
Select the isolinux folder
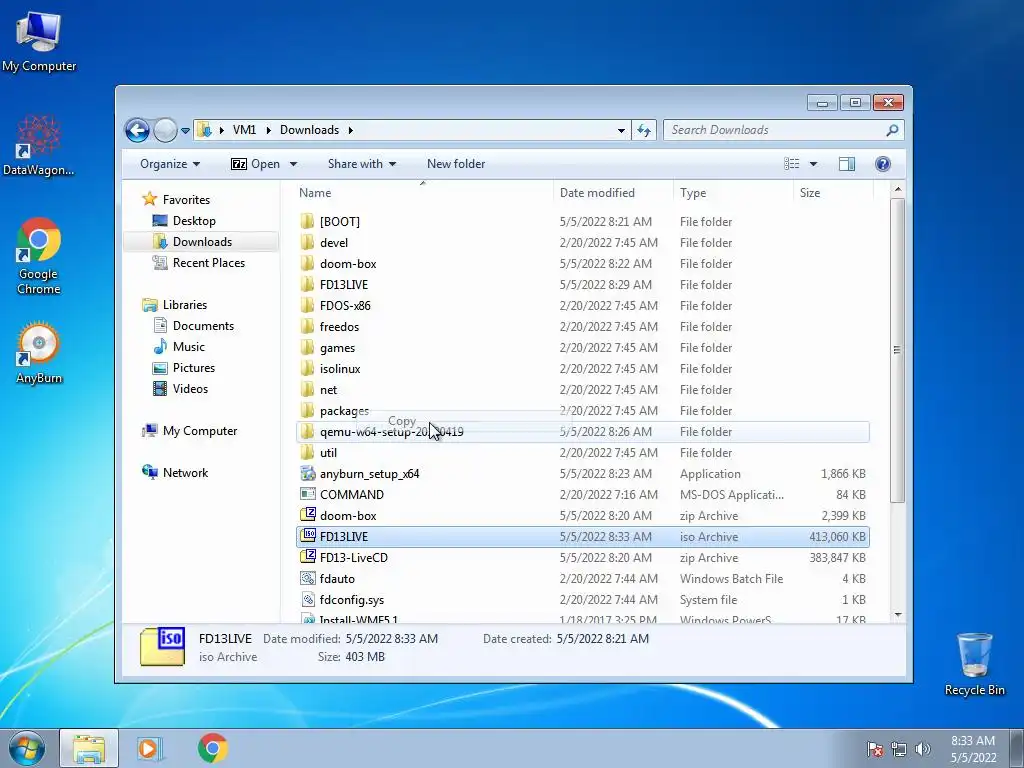pos(583,368)
